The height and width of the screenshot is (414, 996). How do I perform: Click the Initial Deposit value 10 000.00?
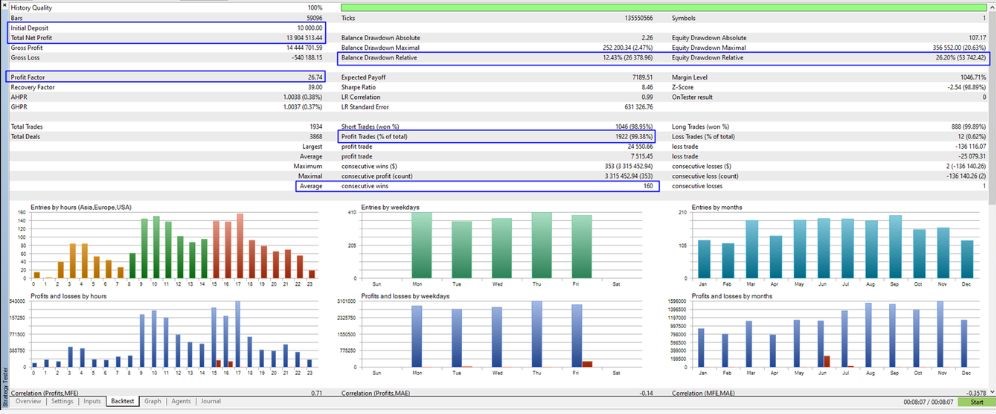[x=309, y=28]
